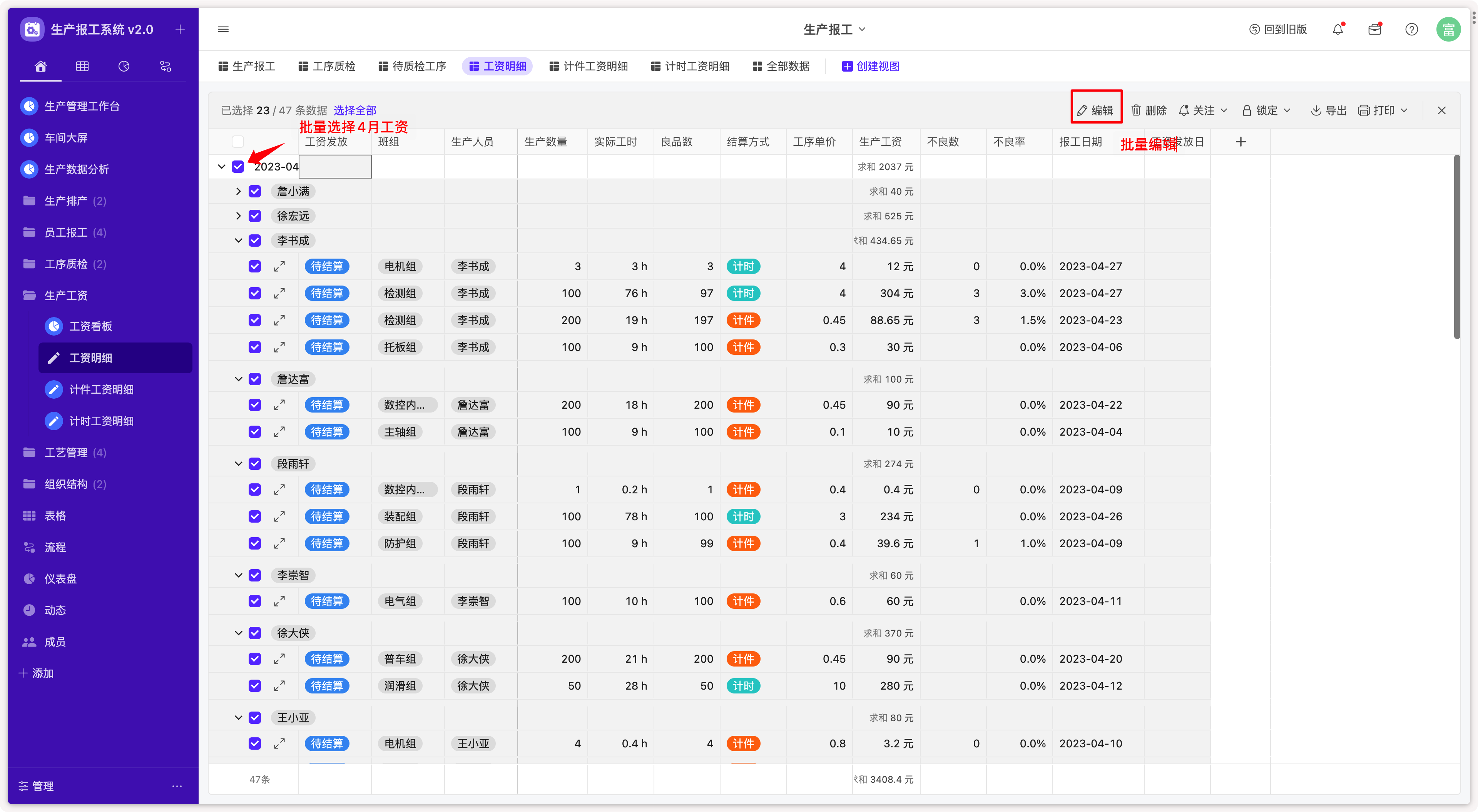Close the batch selection bar with X
This screenshot has width=1478, height=812.
click(x=1441, y=110)
